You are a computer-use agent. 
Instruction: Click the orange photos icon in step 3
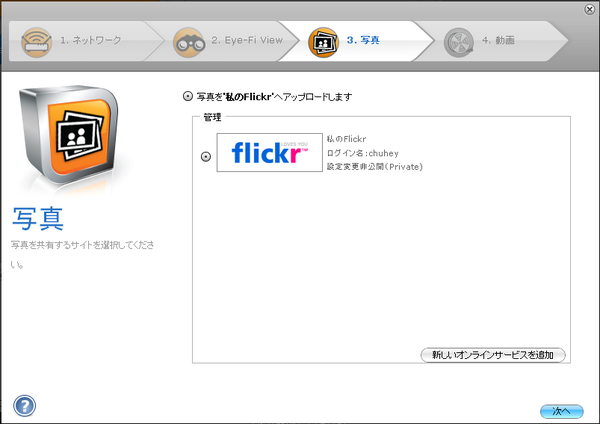[x=323, y=42]
